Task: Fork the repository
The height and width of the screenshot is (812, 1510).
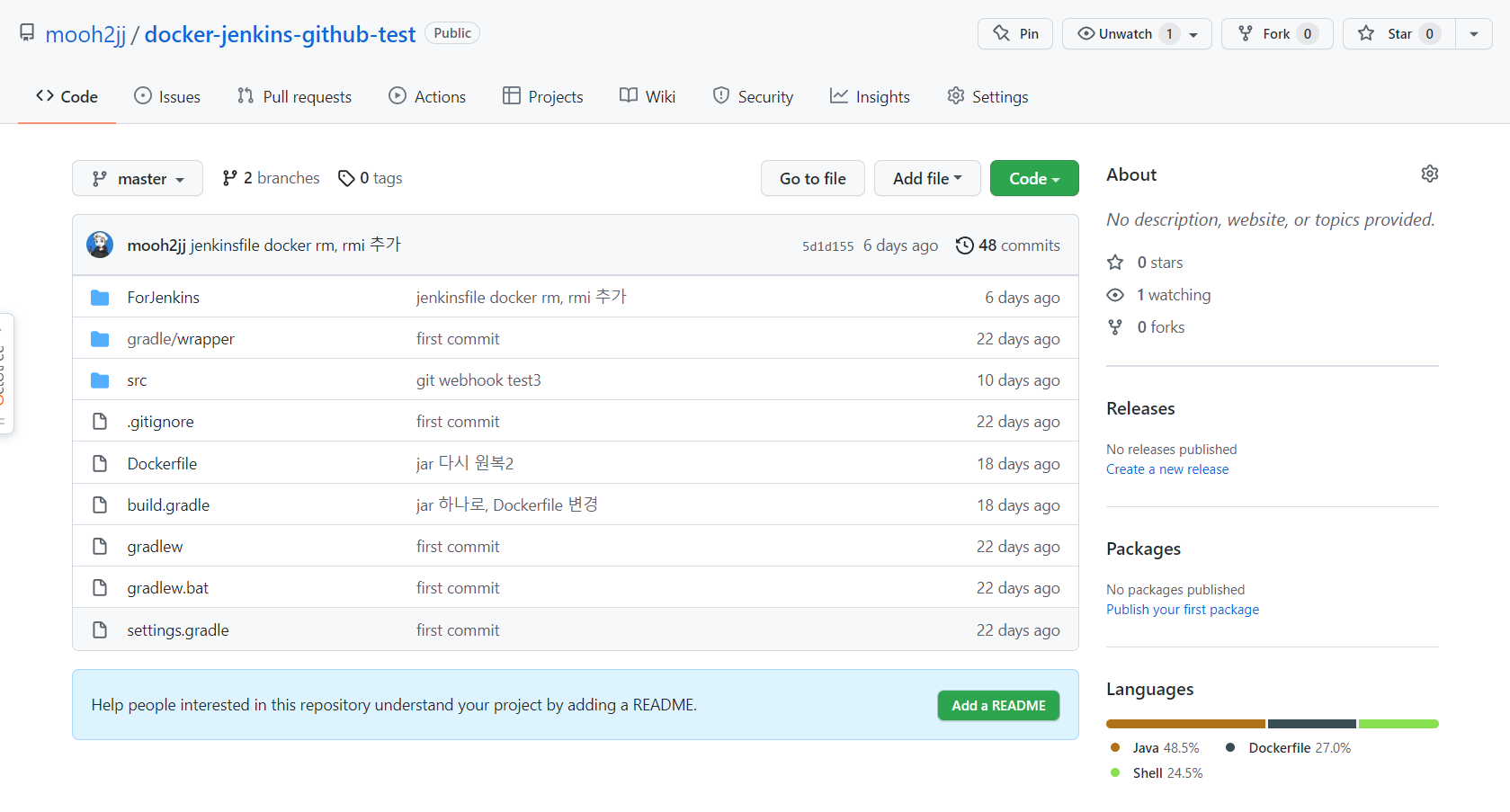Action: [1277, 33]
